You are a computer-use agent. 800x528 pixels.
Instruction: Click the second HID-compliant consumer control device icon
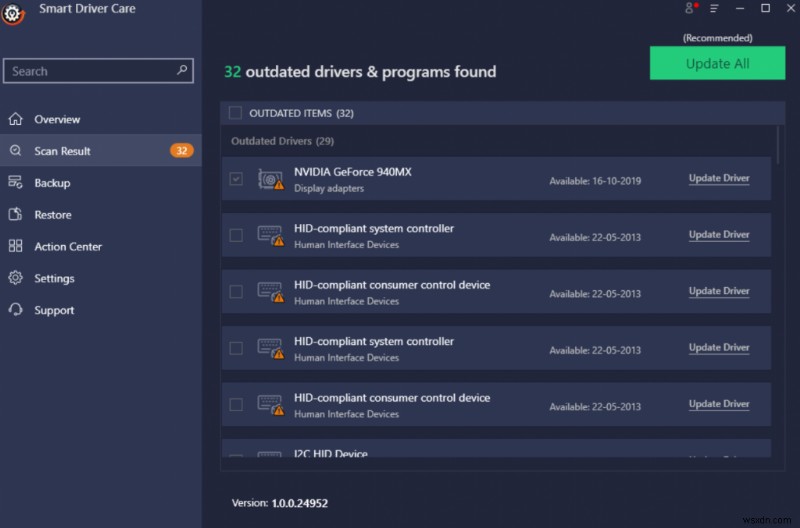click(x=270, y=405)
